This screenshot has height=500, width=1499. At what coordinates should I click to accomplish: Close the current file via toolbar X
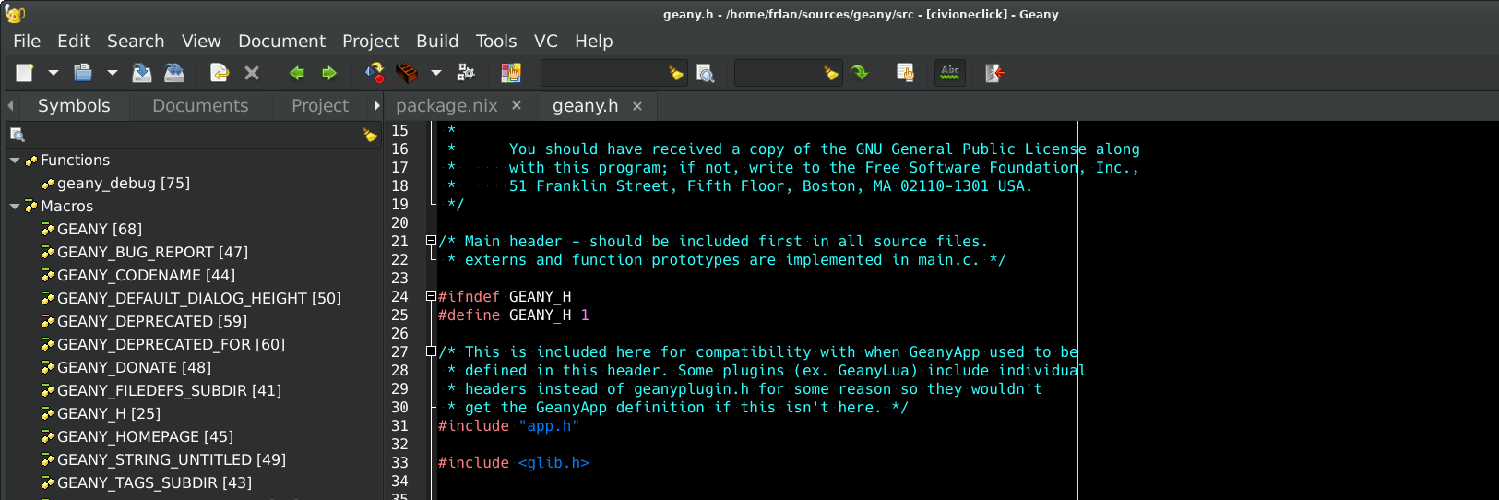point(252,73)
